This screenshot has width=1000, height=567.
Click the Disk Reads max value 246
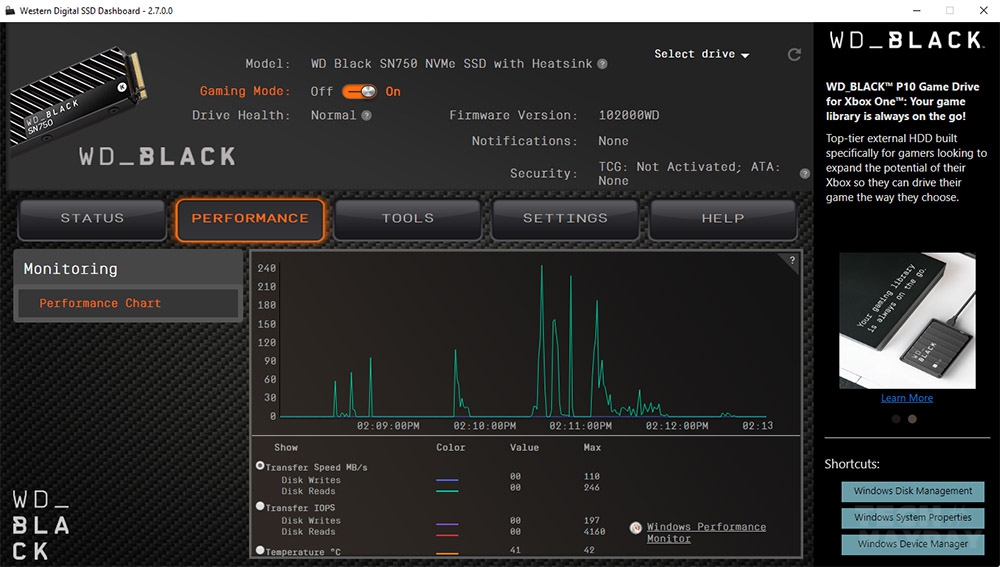[591, 488]
